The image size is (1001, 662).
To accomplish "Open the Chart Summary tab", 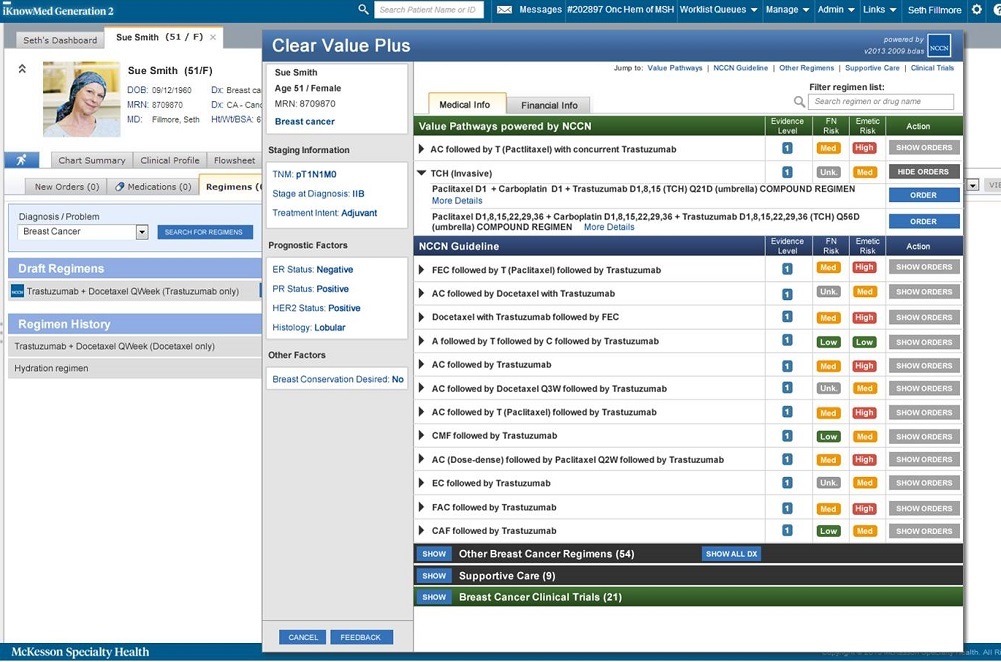I will [92, 160].
